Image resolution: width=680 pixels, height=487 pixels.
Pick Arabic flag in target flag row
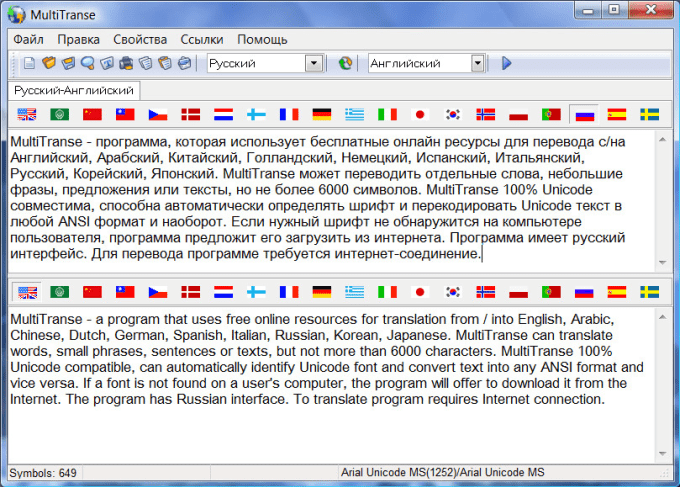(x=59, y=292)
